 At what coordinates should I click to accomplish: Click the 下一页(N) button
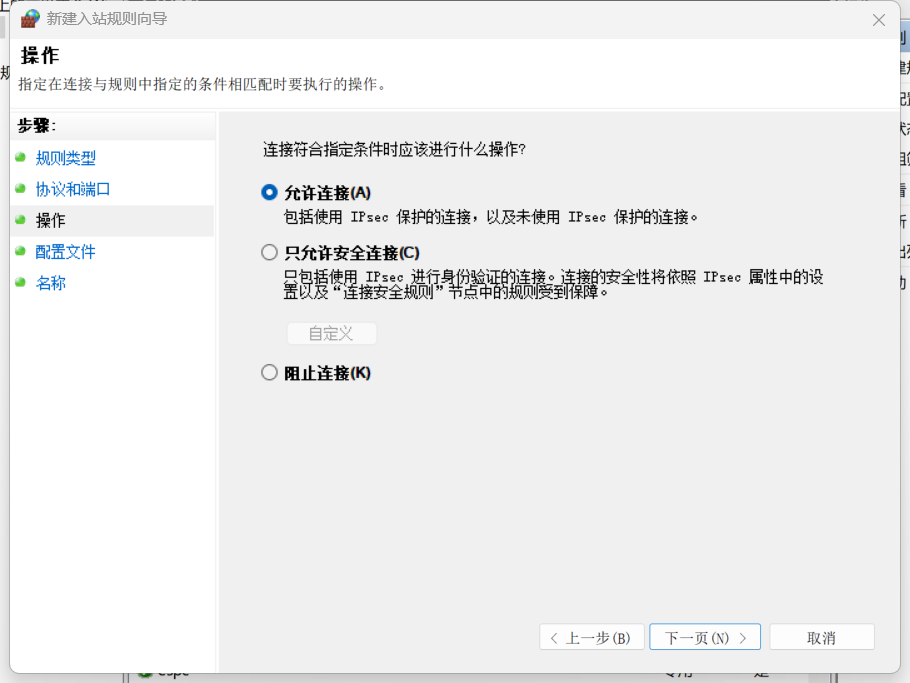(705, 637)
